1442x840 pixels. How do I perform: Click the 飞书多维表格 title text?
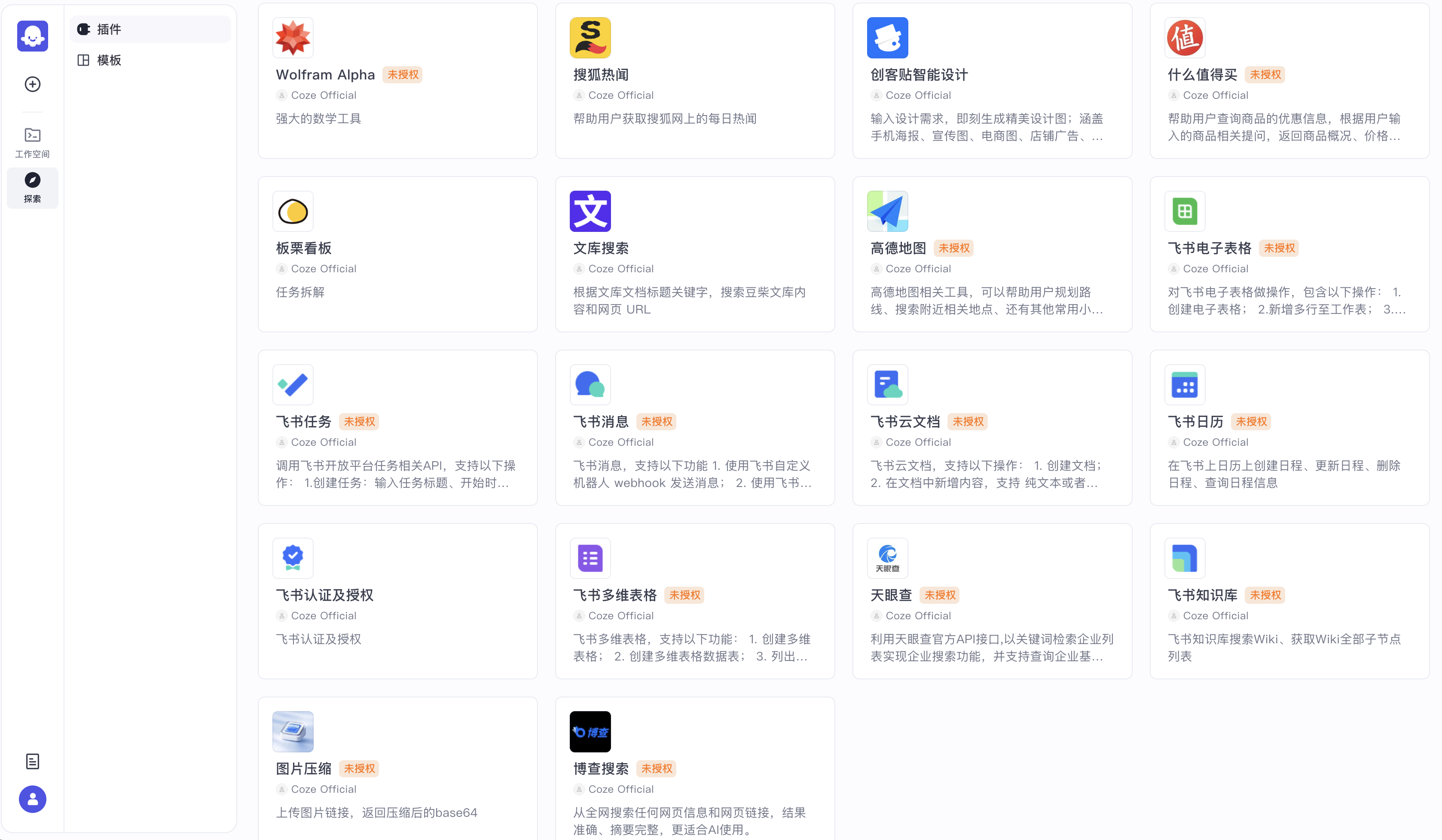click(614, 595)
